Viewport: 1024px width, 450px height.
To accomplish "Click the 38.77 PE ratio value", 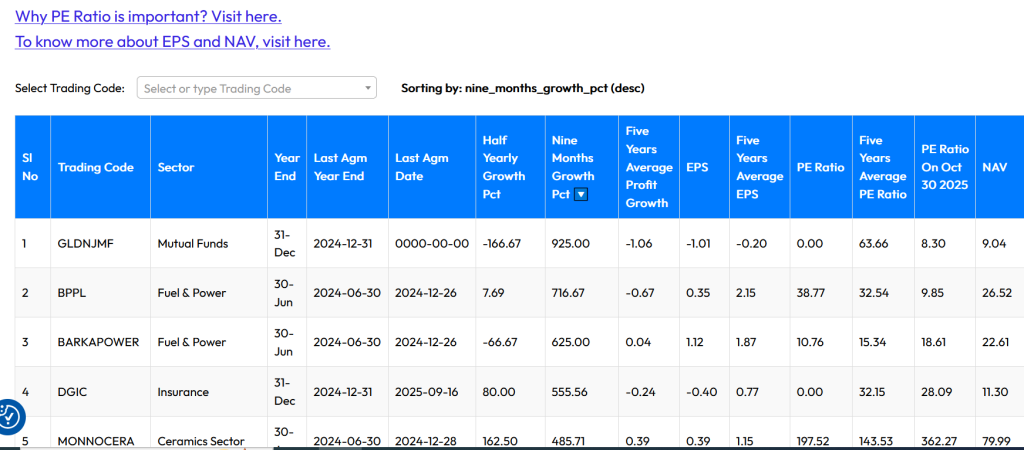I will pos(811,293).
